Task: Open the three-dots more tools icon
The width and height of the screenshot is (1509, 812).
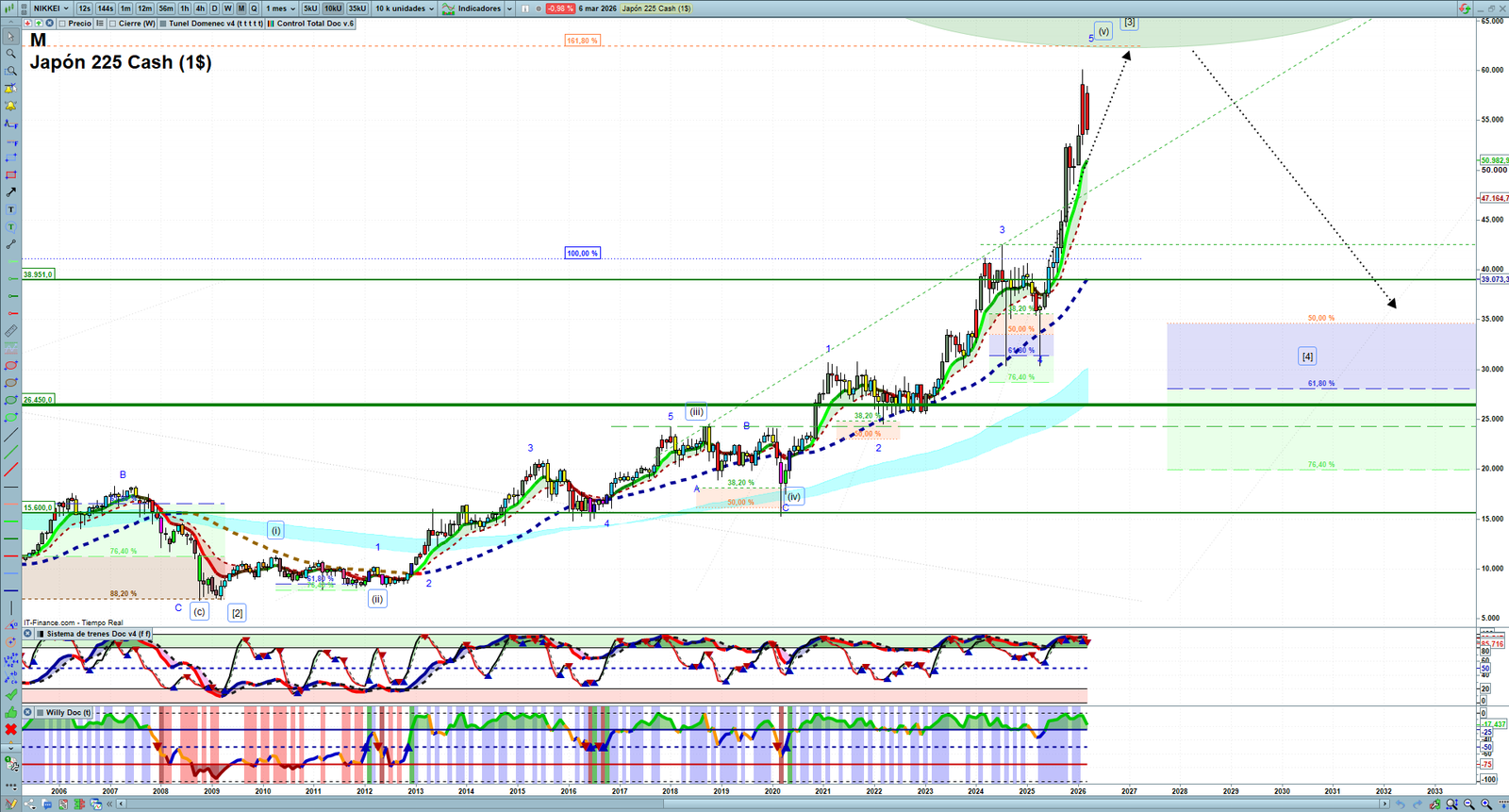Action: click(x=11, y=786)
